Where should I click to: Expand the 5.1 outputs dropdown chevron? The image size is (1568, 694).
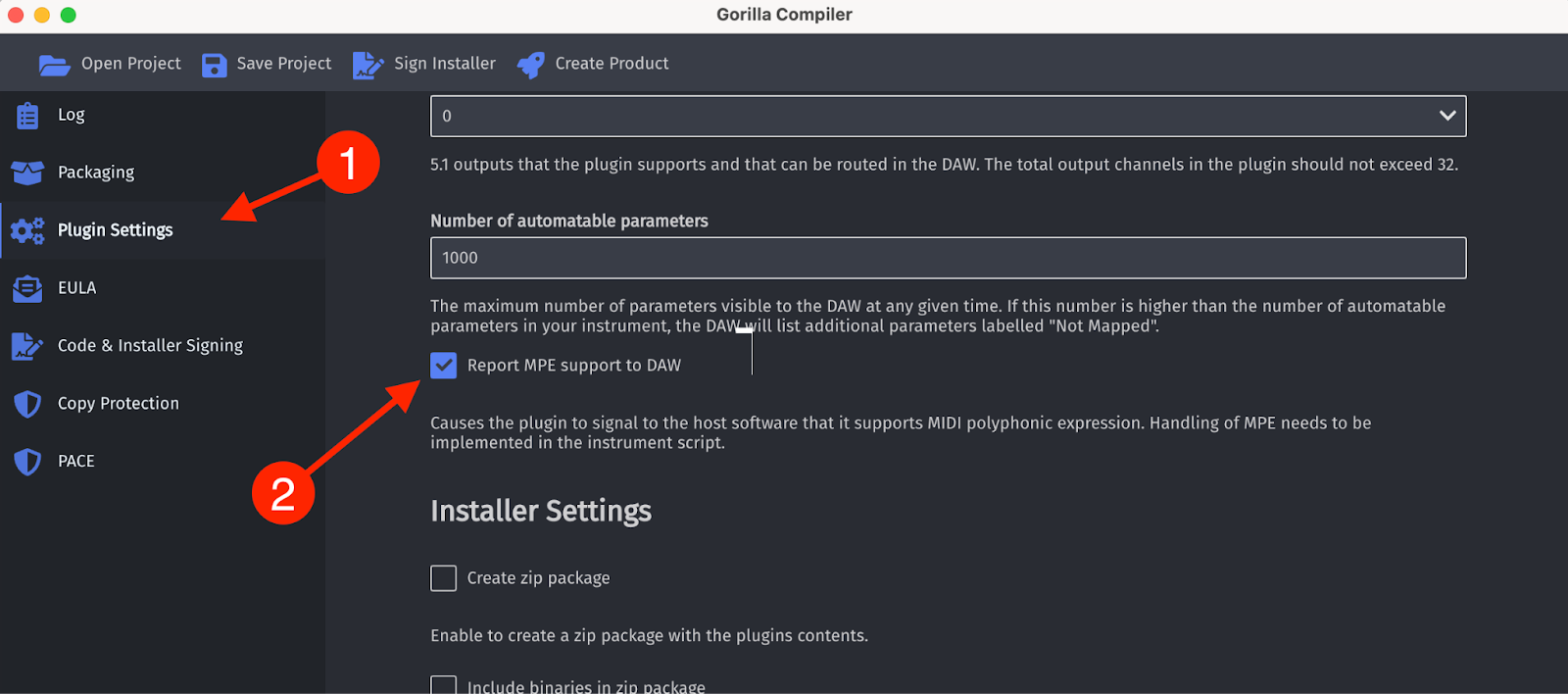[1446, 116]
